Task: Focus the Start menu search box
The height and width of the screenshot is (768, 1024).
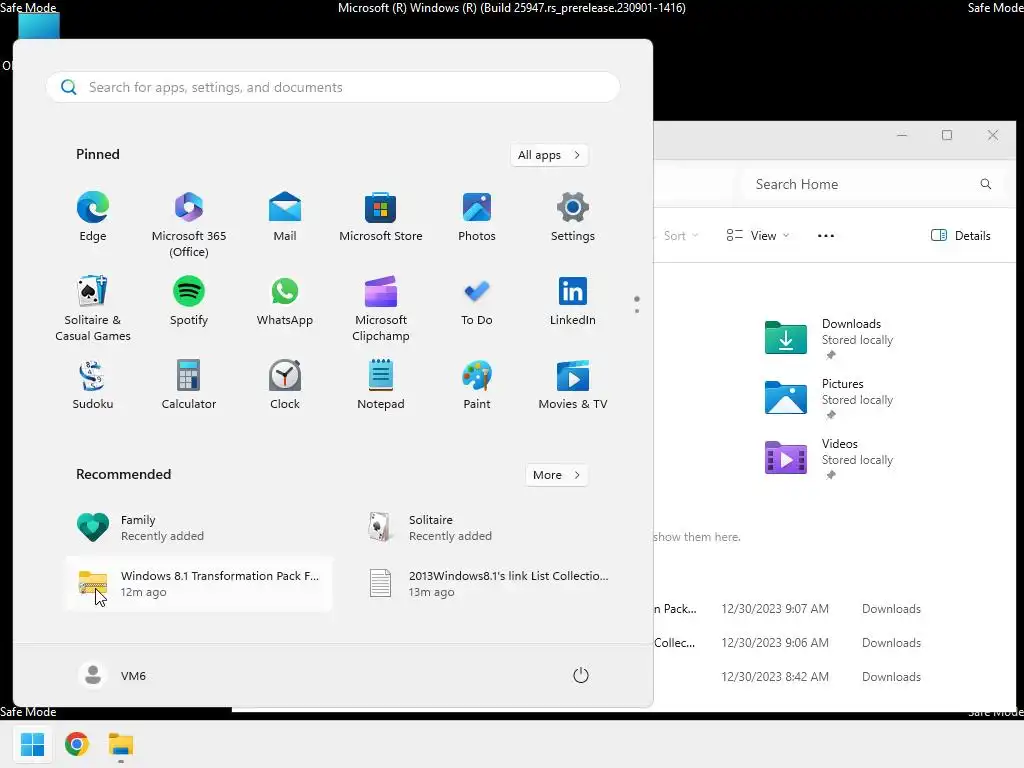Action: [x=333, y=87]
